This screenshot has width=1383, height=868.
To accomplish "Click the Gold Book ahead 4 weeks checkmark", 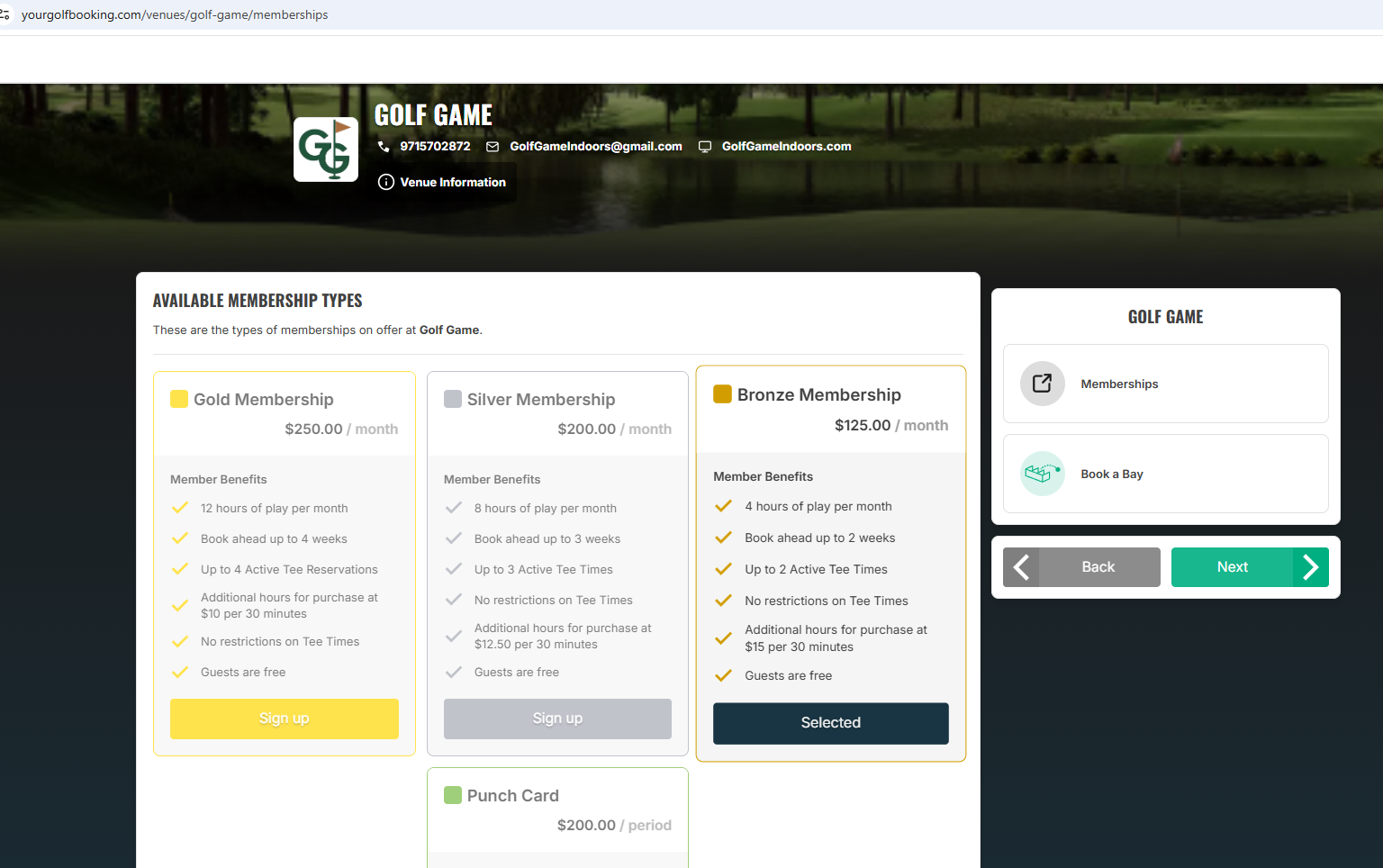I will tap(180, 538).
